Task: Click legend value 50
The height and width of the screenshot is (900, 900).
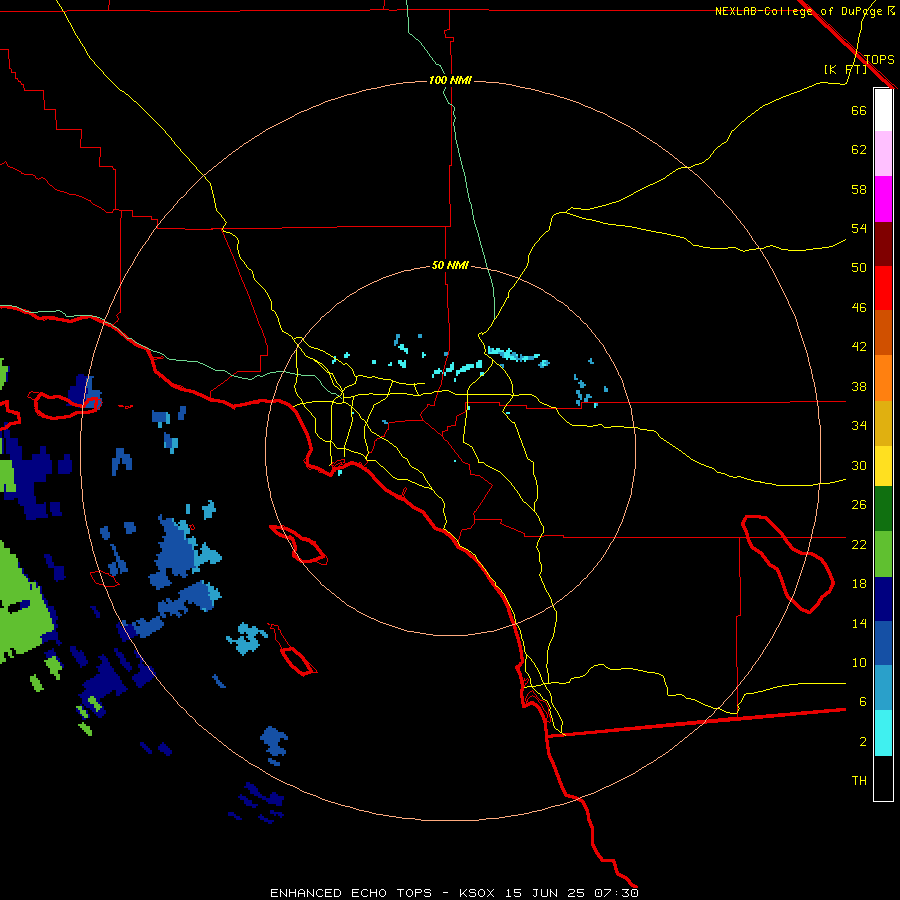Action: tap(859, 268)
